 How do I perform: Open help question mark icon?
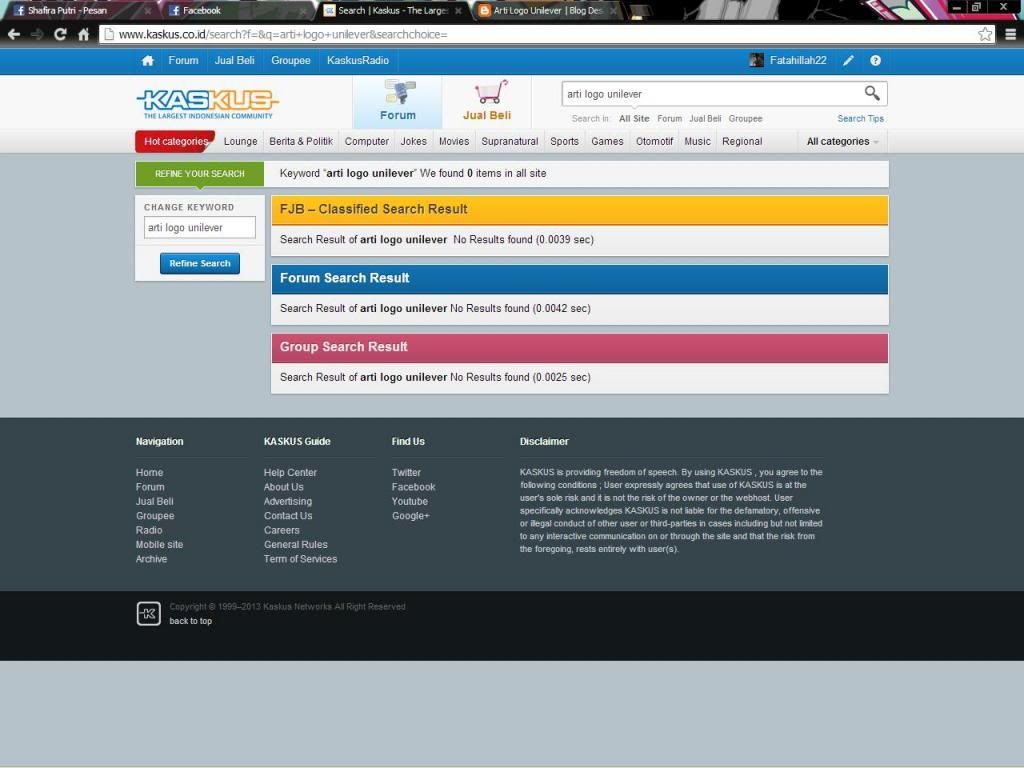click(875, 61)
